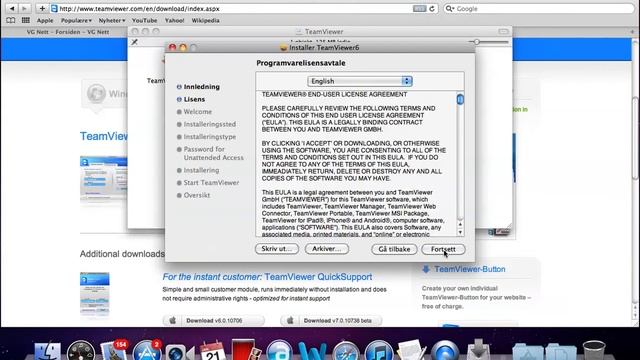Open Finder from the dock

coord(48,350)
